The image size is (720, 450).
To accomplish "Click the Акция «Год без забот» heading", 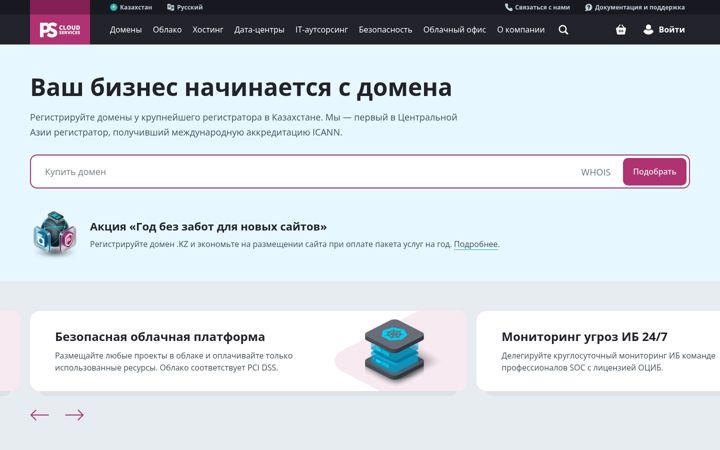I will click(208, 226).
